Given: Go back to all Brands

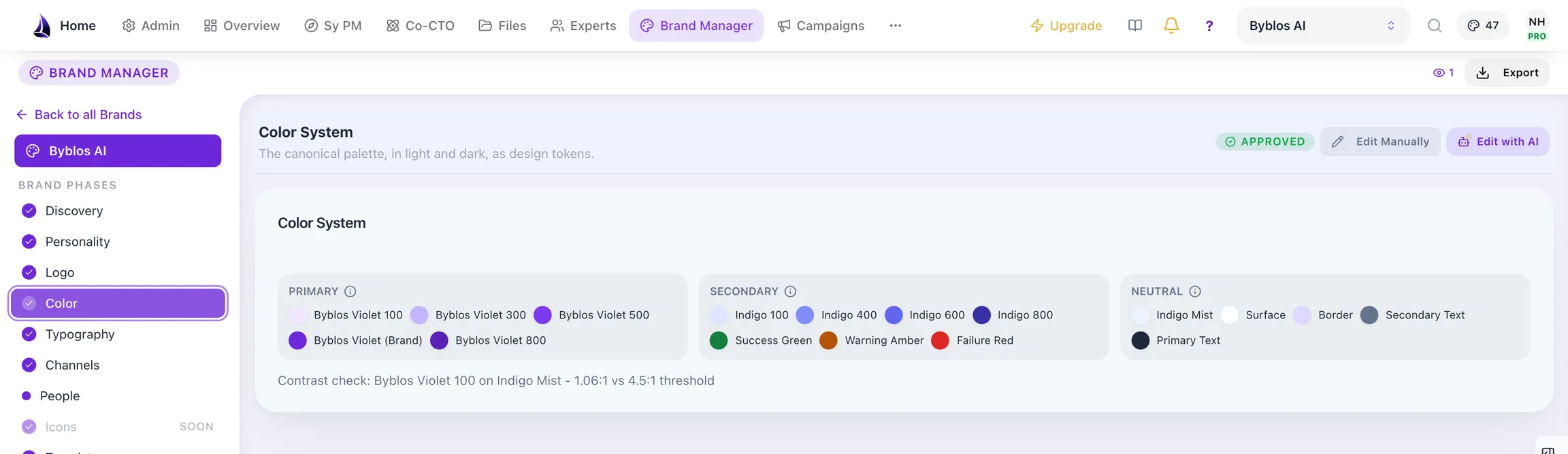Looking at the screenshot, I should 79,114.
